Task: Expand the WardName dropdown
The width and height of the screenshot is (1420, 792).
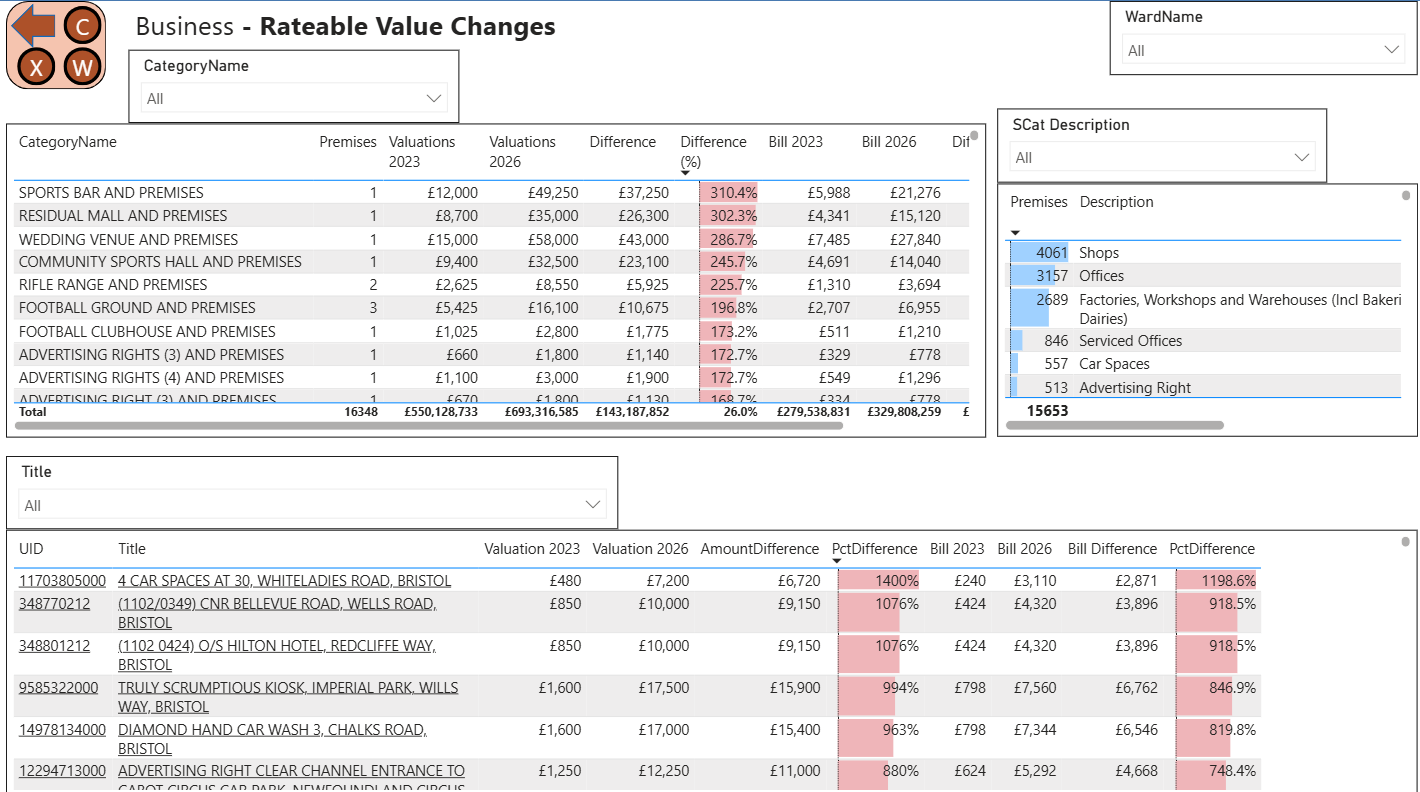Action: (1264, 50)
